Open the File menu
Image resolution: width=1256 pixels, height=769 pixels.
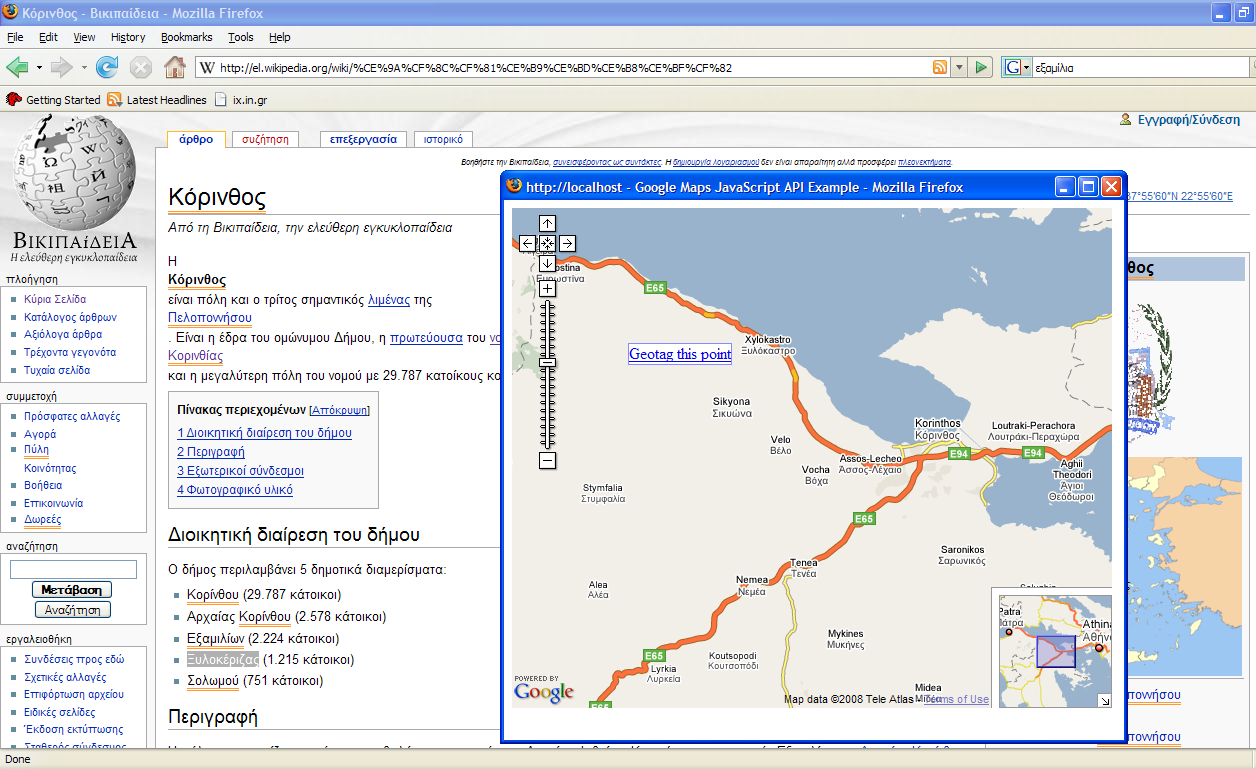click(15, 37)
